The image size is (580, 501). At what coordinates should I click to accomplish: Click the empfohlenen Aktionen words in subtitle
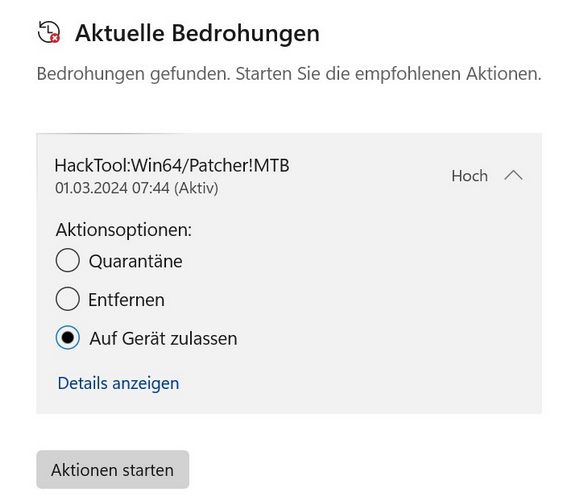[448, 74]
